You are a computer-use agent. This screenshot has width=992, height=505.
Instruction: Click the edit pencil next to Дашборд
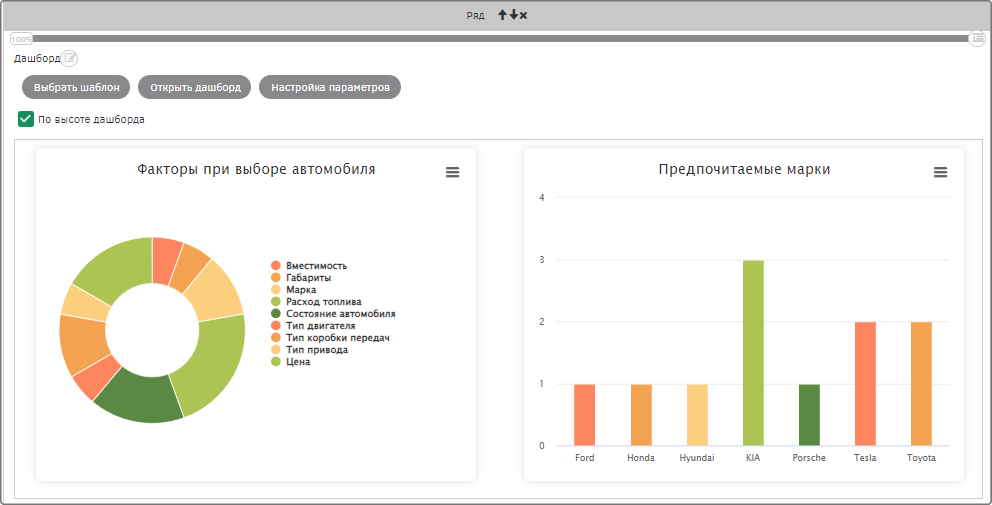(x=69, y=59)
